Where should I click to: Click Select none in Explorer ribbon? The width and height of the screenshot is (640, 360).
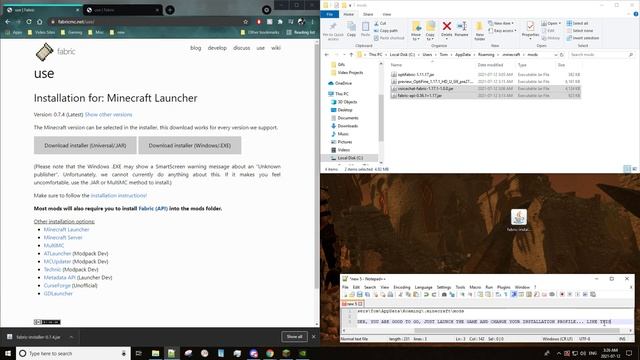coord(580,31)
